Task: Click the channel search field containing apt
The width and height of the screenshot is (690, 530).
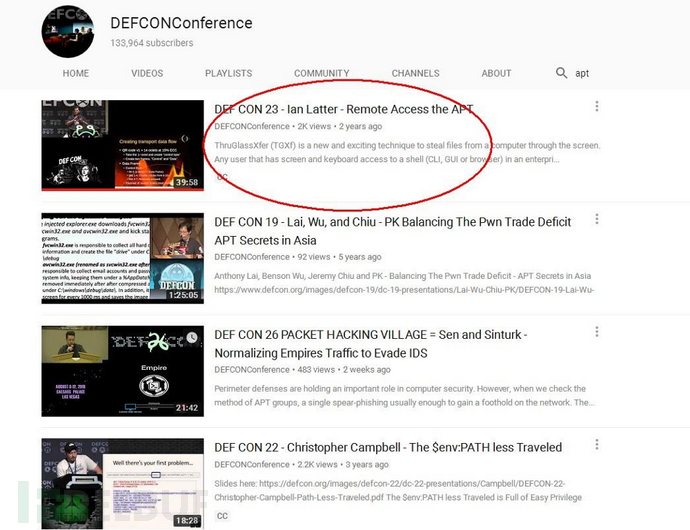Action: pyautogui.click(x=582, y=74)
